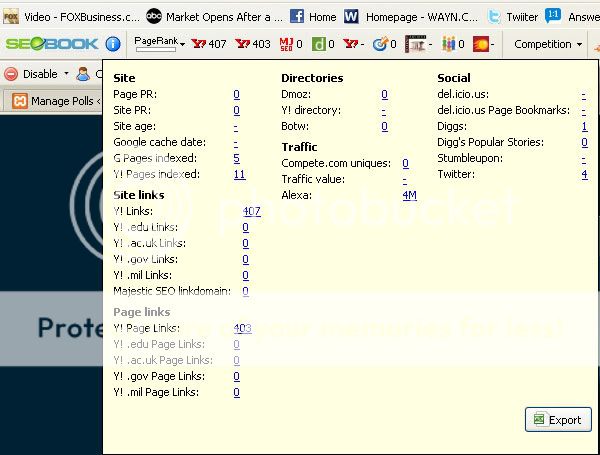Image resolution: width=600 pixels, height=455 pixels.
Task: Click the Archive.org site age icon
Action: click(x=415, y=44)
